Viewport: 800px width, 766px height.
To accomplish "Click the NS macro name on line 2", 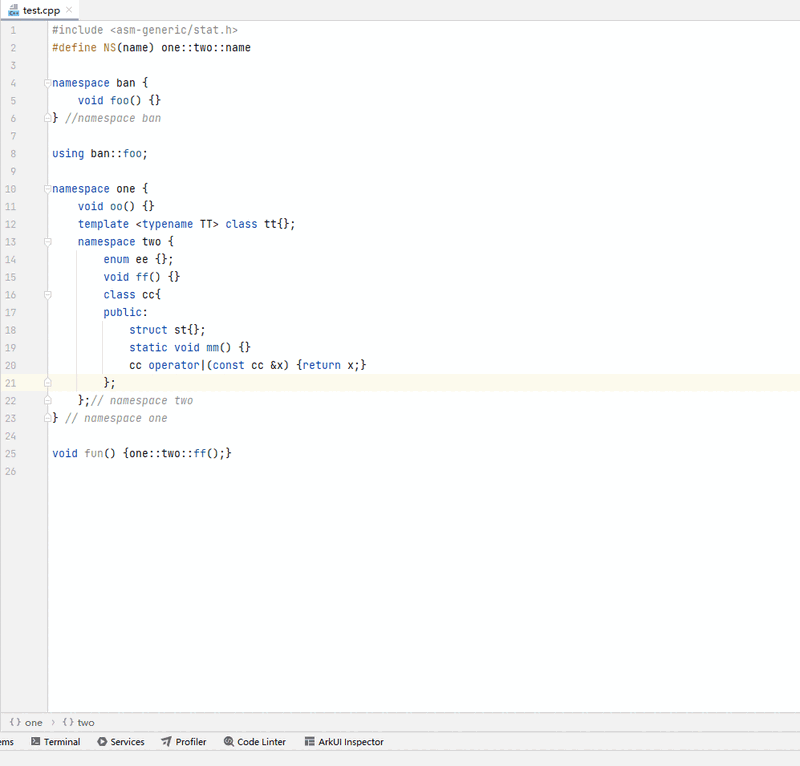I will click(x=109, y=48).
